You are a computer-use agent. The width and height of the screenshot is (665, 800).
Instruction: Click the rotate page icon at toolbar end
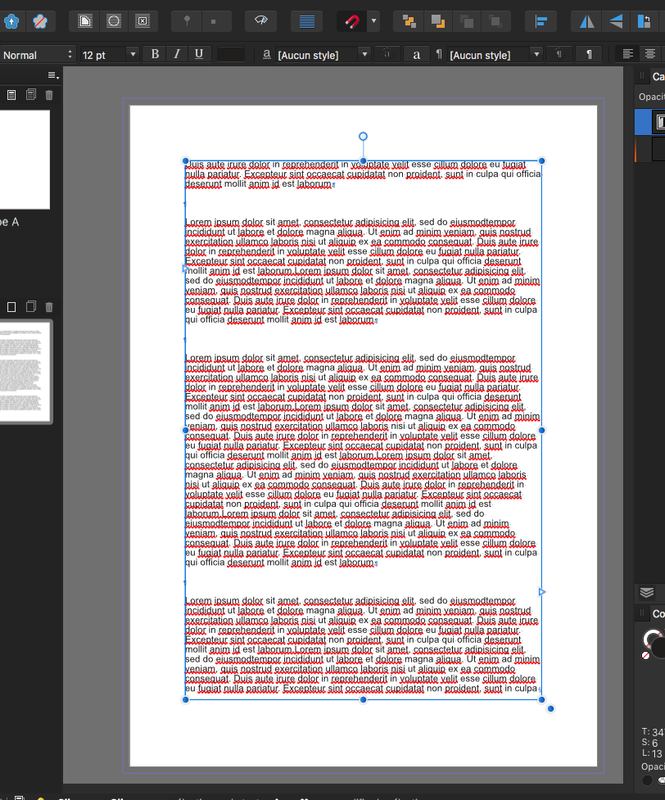(644, 21)
